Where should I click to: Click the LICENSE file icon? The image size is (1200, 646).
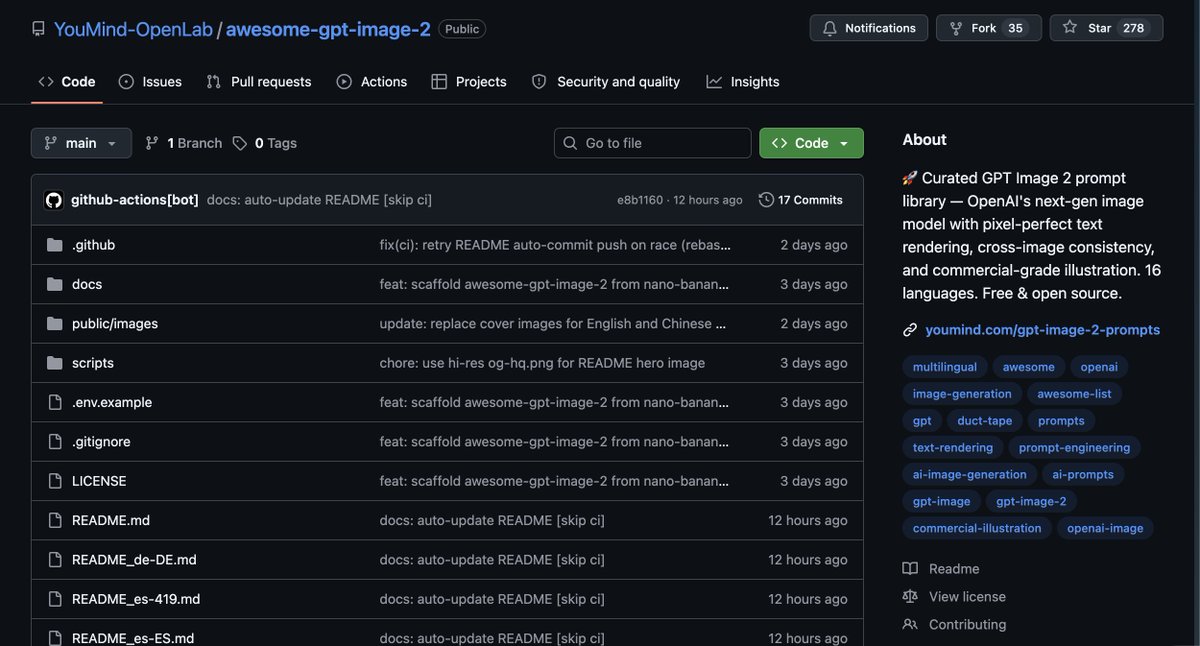tap(55, 481)
